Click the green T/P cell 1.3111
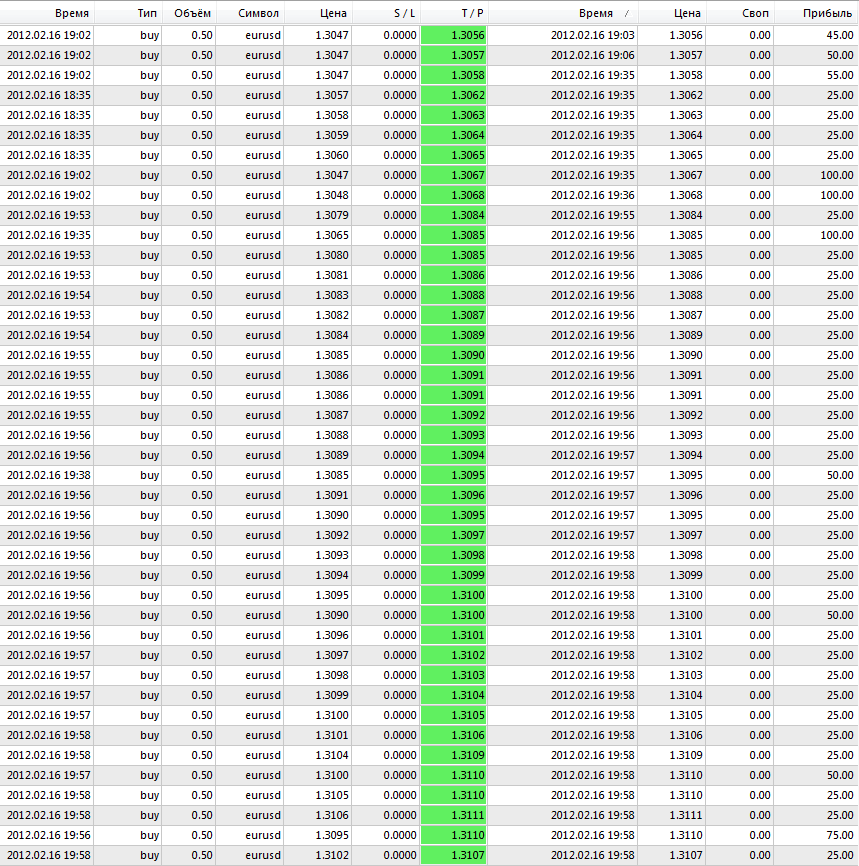The height and width of the screenshot is (866, 859). [454, 815]
